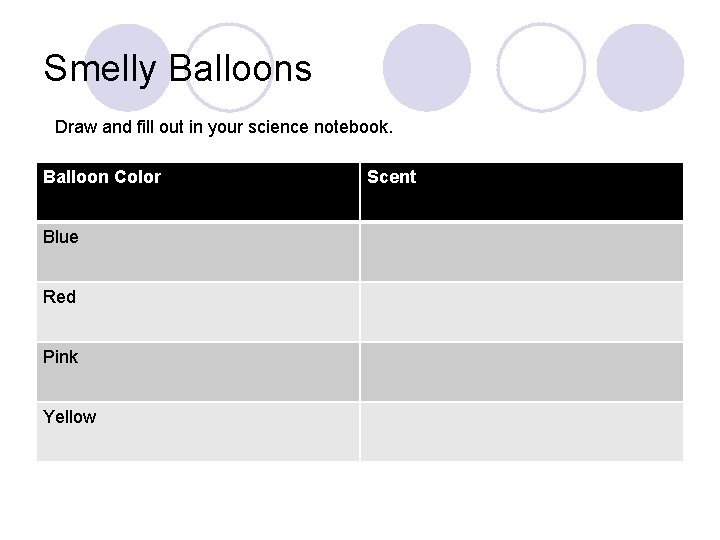The image size is (720, 540).
Task: Select the Pink row label cell
Action: click(198, 371)
